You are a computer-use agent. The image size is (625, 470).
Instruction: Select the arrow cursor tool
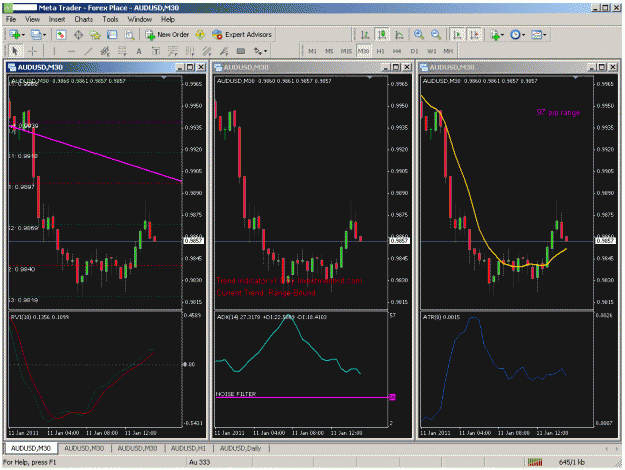[x=15, y=51]
